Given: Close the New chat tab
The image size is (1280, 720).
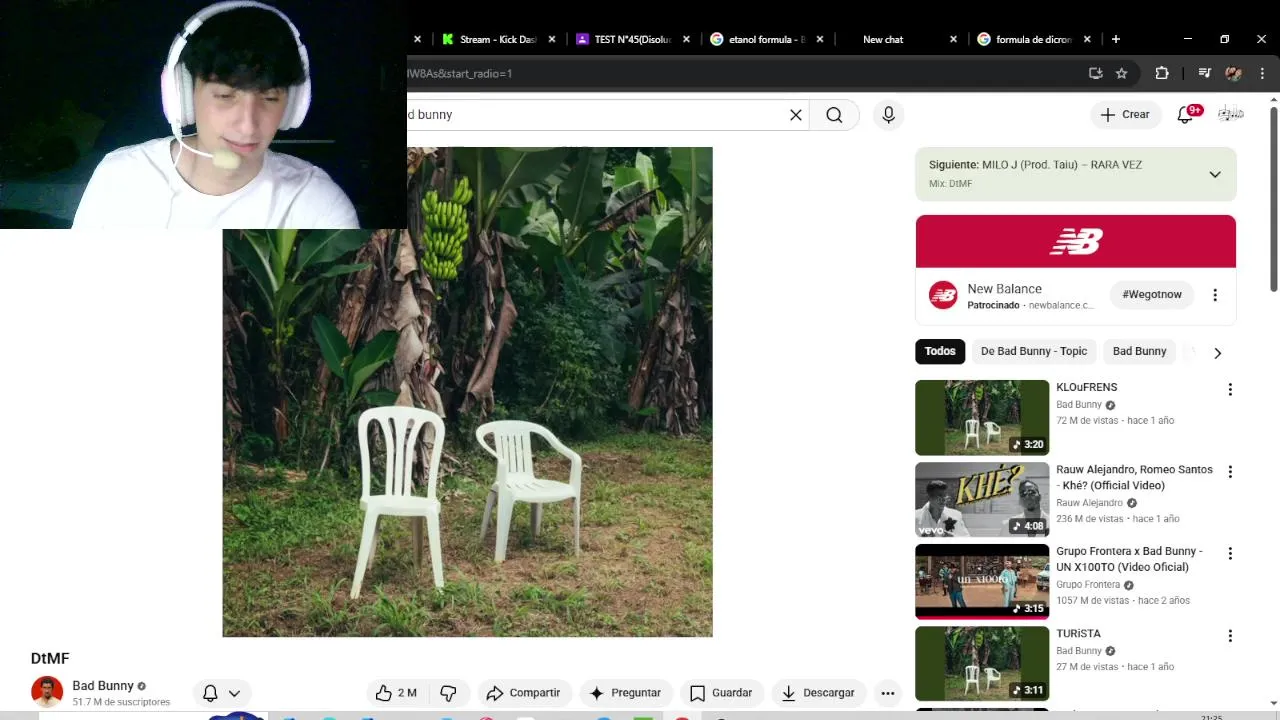Looking at the screenshot, I should [953, 39].
